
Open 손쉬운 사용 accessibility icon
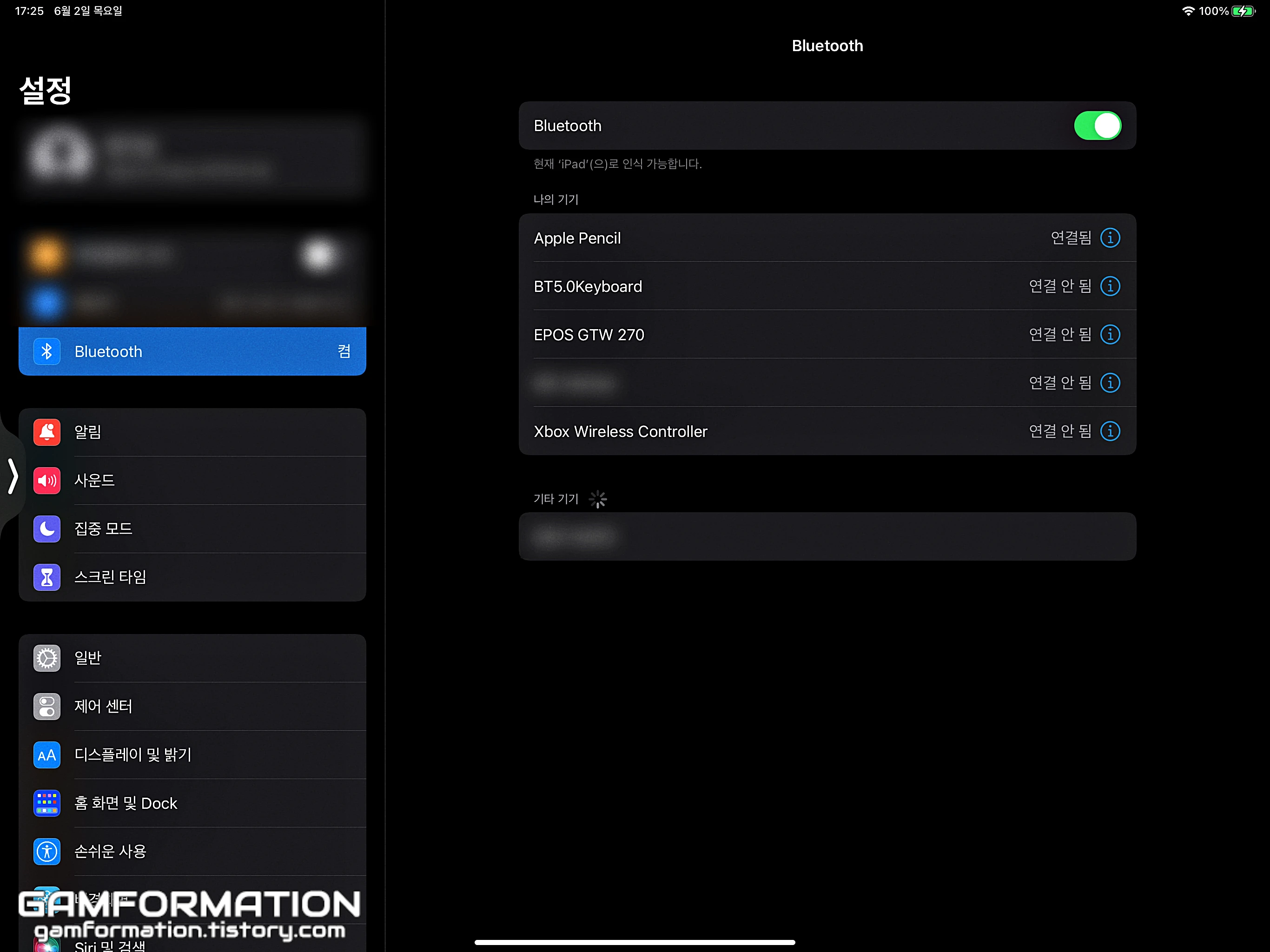point(46,851)
